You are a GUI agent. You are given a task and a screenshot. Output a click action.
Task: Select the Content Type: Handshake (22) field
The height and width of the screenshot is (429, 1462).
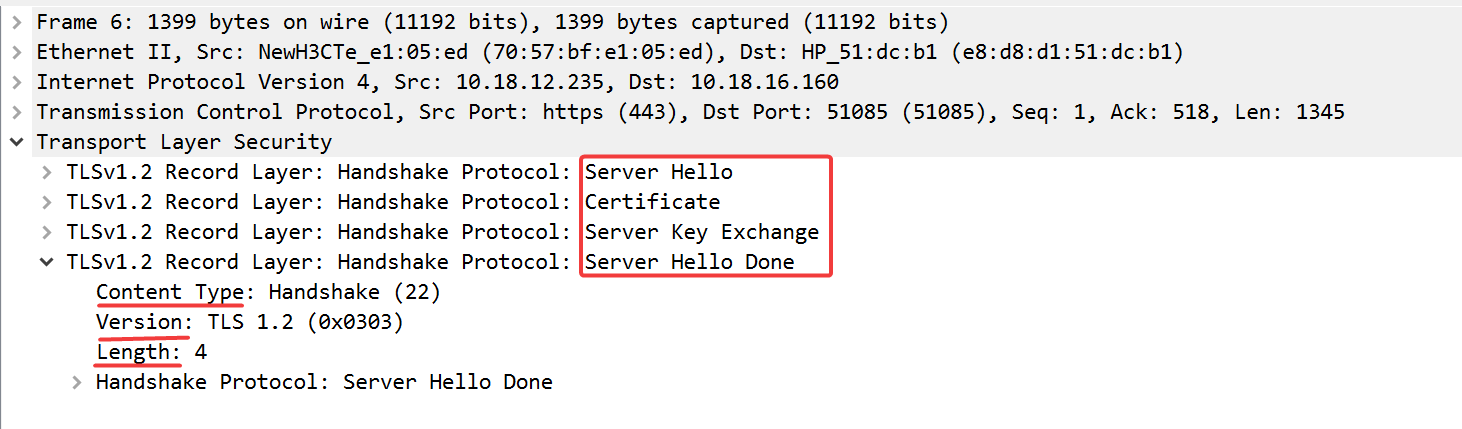click(x=268, y=292)
